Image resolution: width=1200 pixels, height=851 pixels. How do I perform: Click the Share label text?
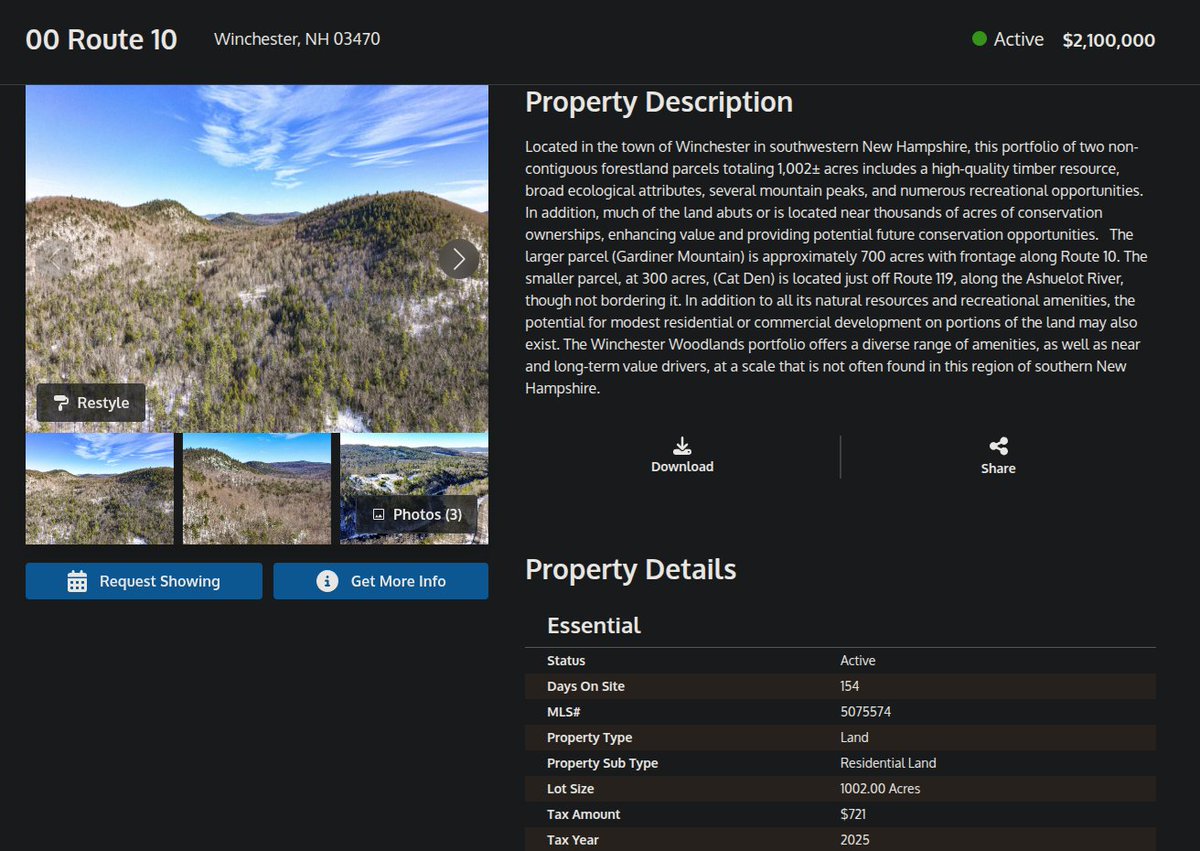tap(998, 468)
